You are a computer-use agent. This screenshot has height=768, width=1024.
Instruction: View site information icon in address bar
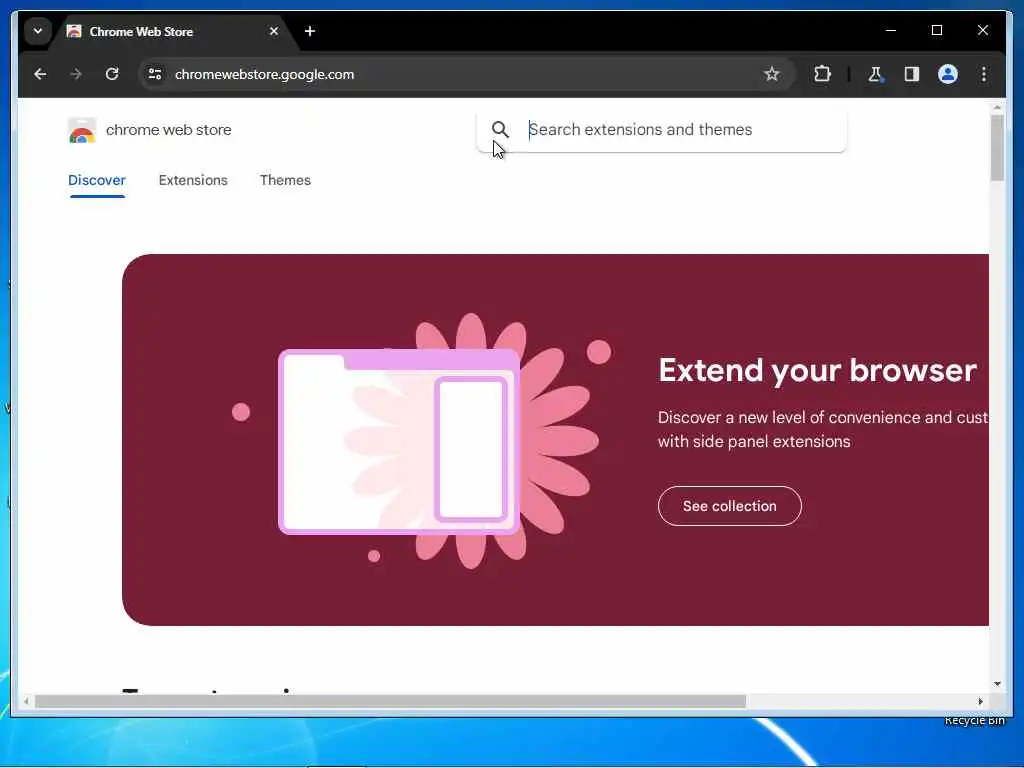click(x=155, y=74)
